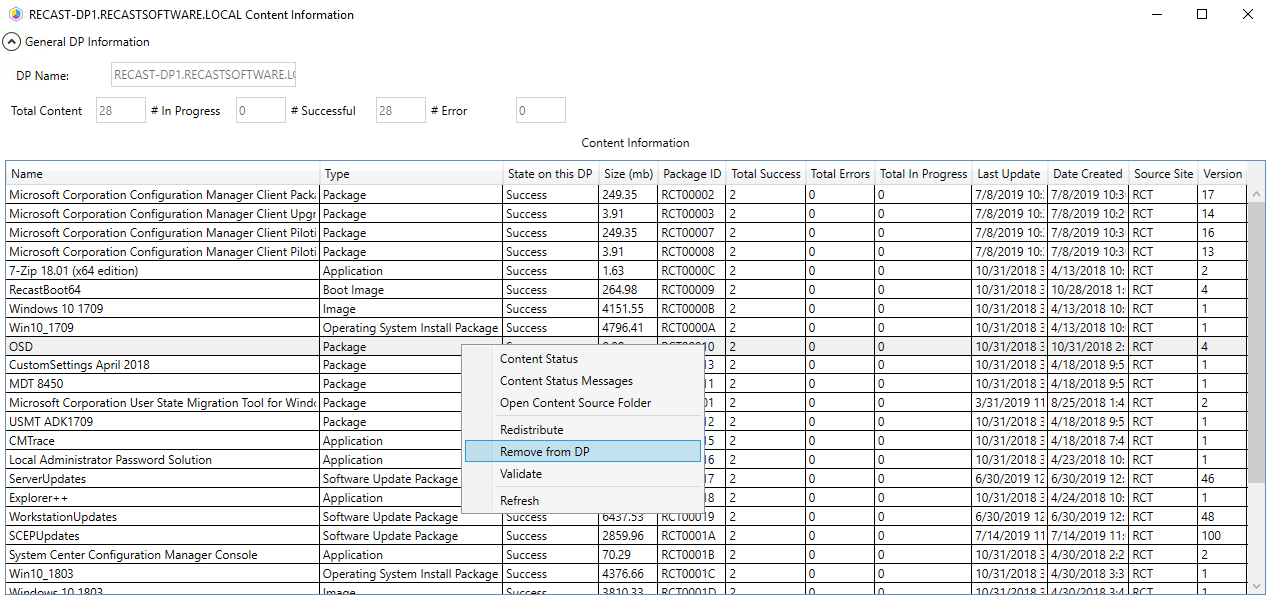The image size is (1270, 600).
Task: Click the # In Progress value box
Action: [x=261, y=110]
